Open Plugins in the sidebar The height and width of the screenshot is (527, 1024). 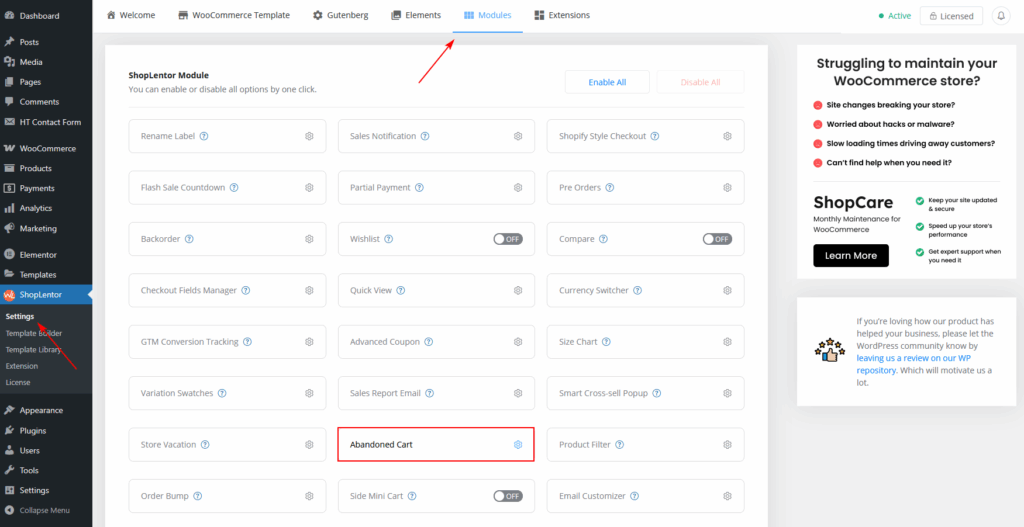[x=46, y=430]
